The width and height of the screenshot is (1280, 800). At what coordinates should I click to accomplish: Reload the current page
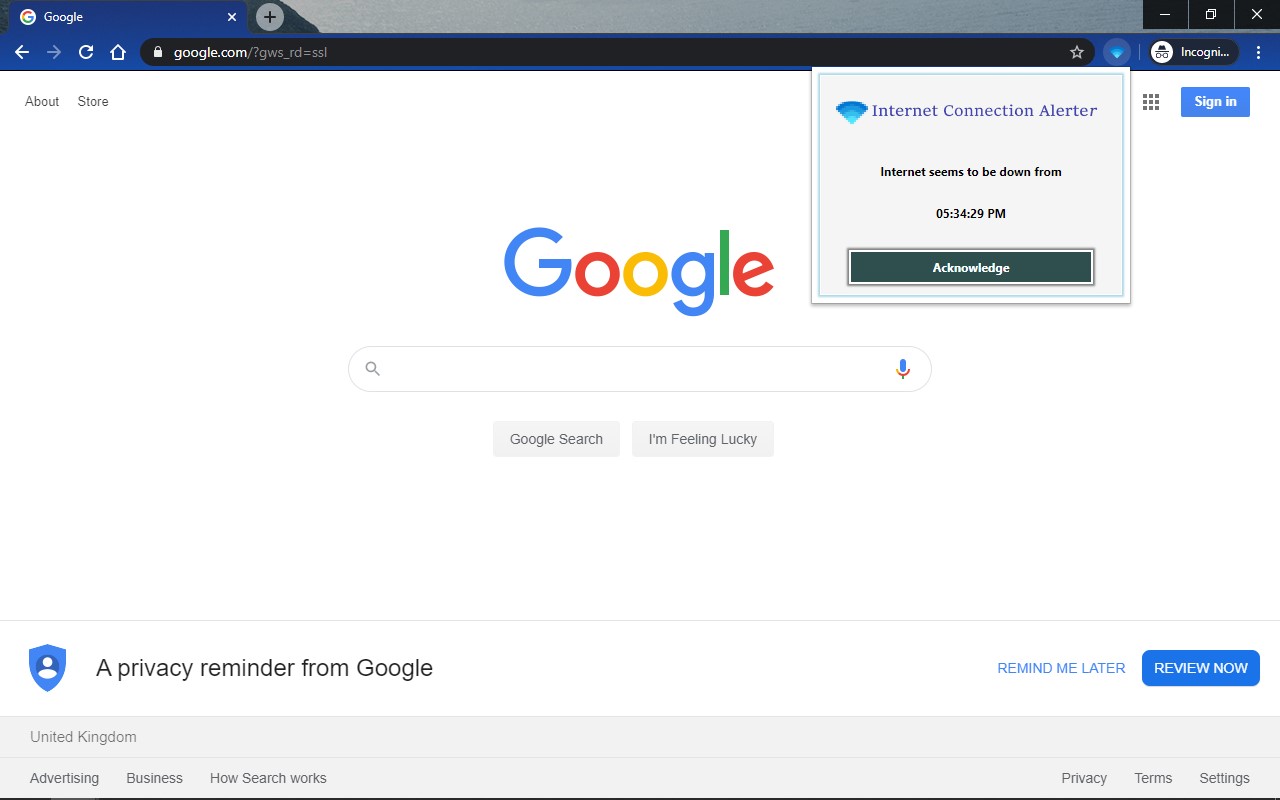pos(86,52)
